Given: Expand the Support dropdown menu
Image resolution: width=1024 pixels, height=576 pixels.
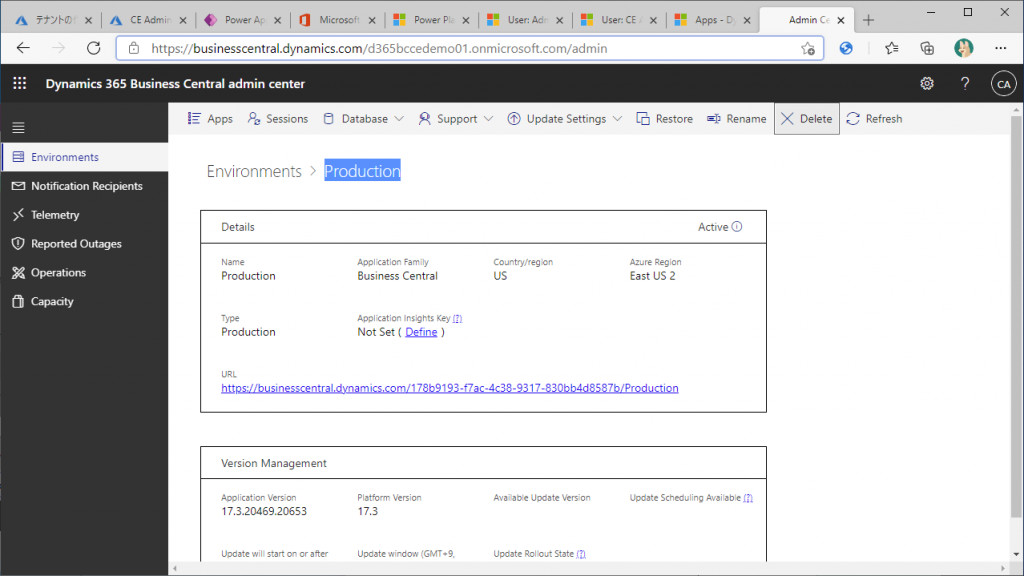Looking at the screenshot, I should [x=455, y=119].
